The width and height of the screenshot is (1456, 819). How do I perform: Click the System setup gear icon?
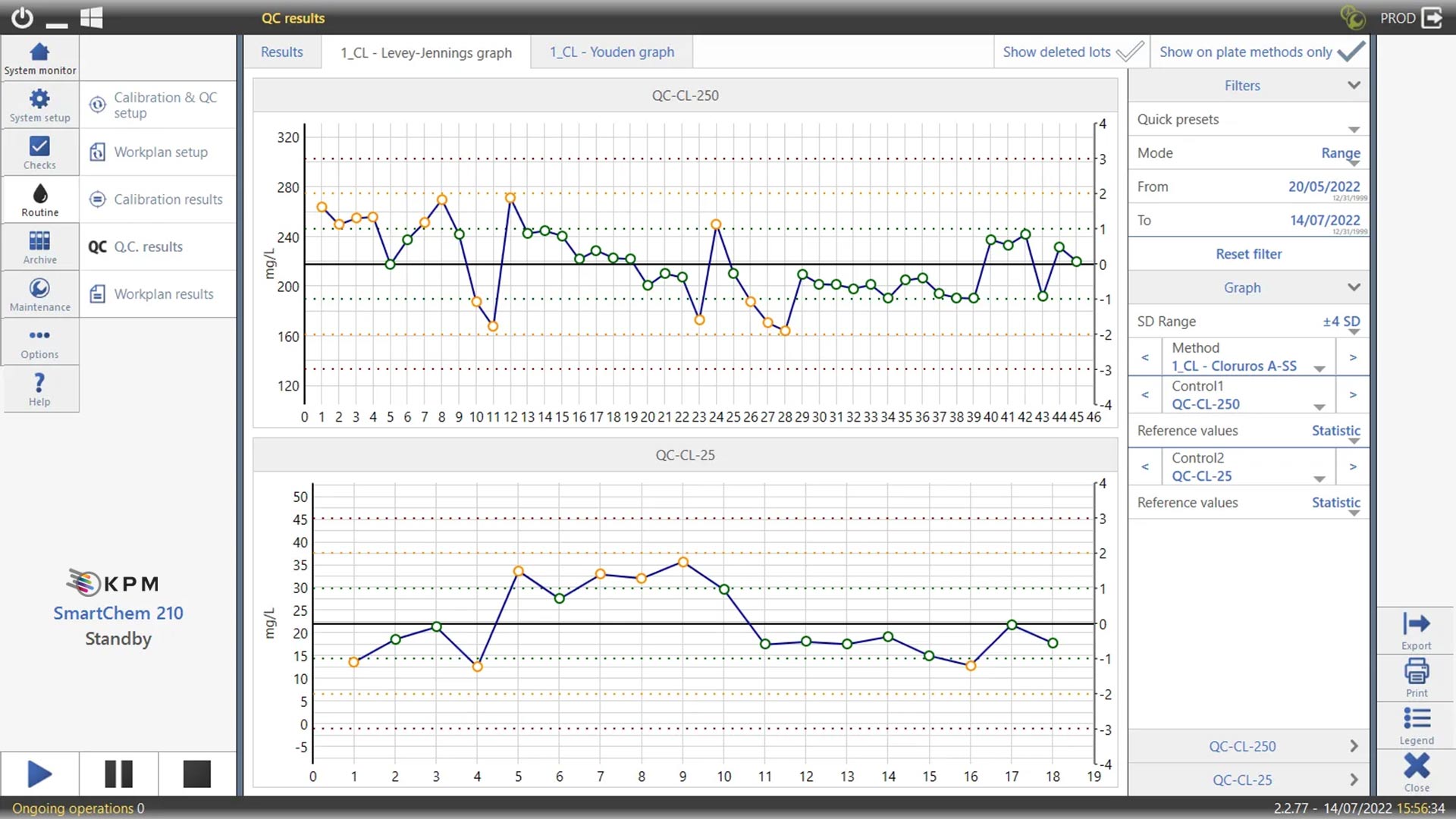click(x=39, y=99)
